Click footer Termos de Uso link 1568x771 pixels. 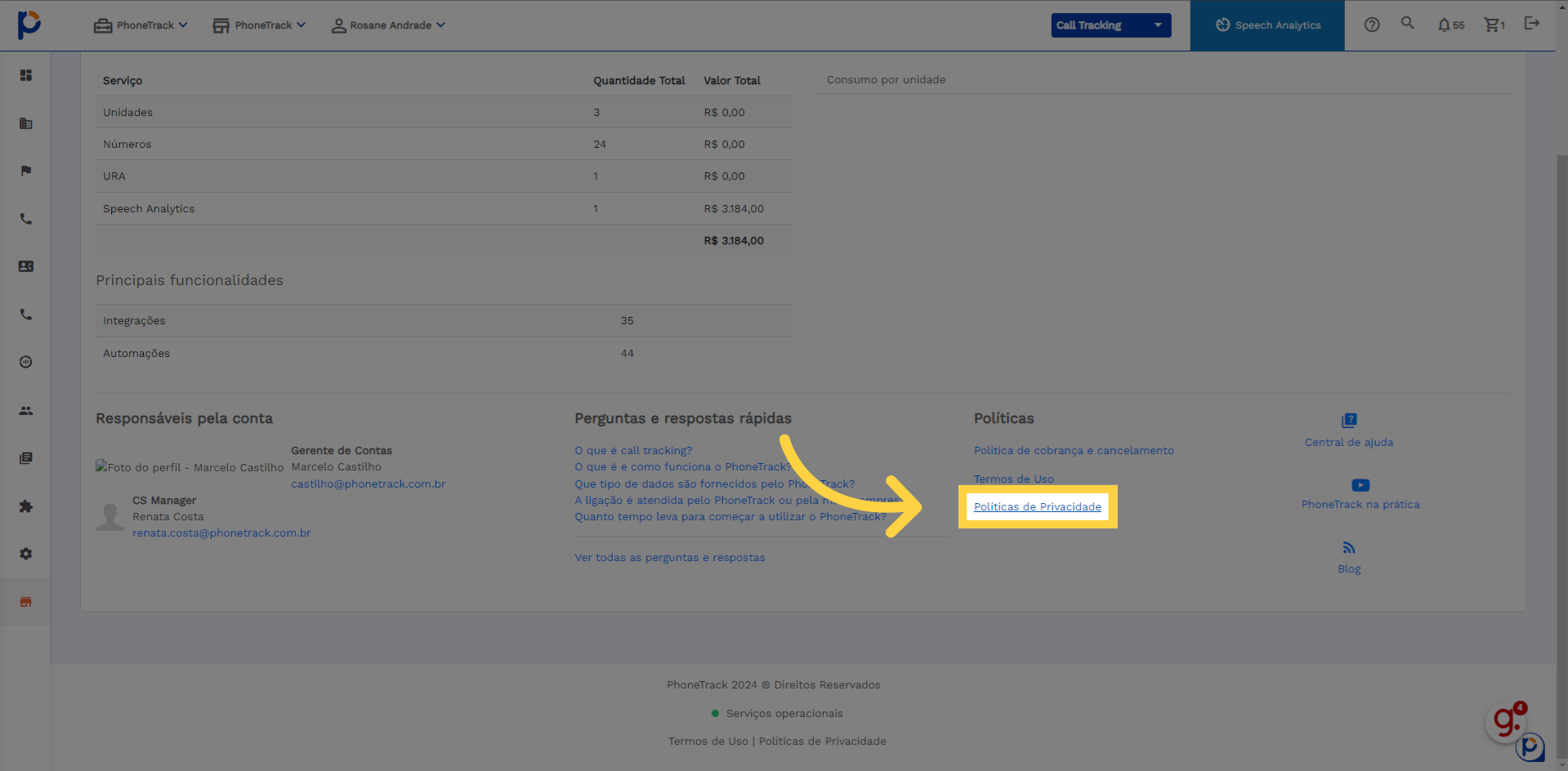click(708, 742)
